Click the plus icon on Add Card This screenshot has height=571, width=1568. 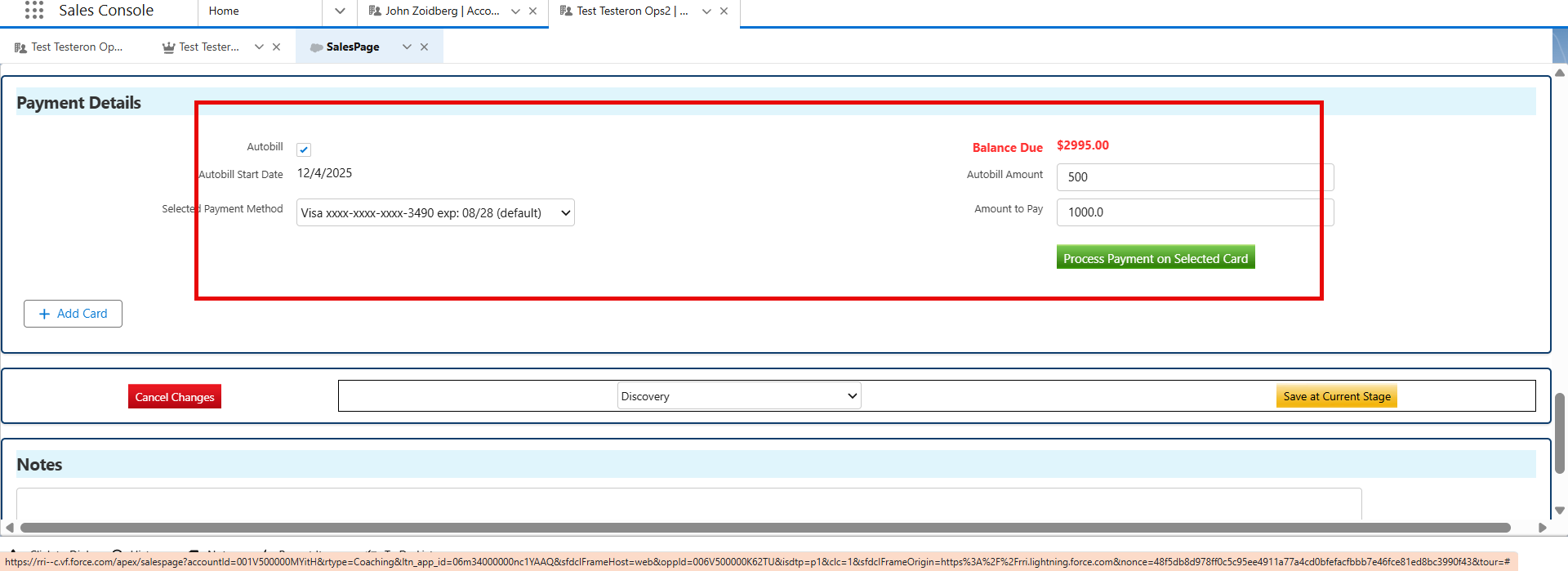tap(45, 314)
